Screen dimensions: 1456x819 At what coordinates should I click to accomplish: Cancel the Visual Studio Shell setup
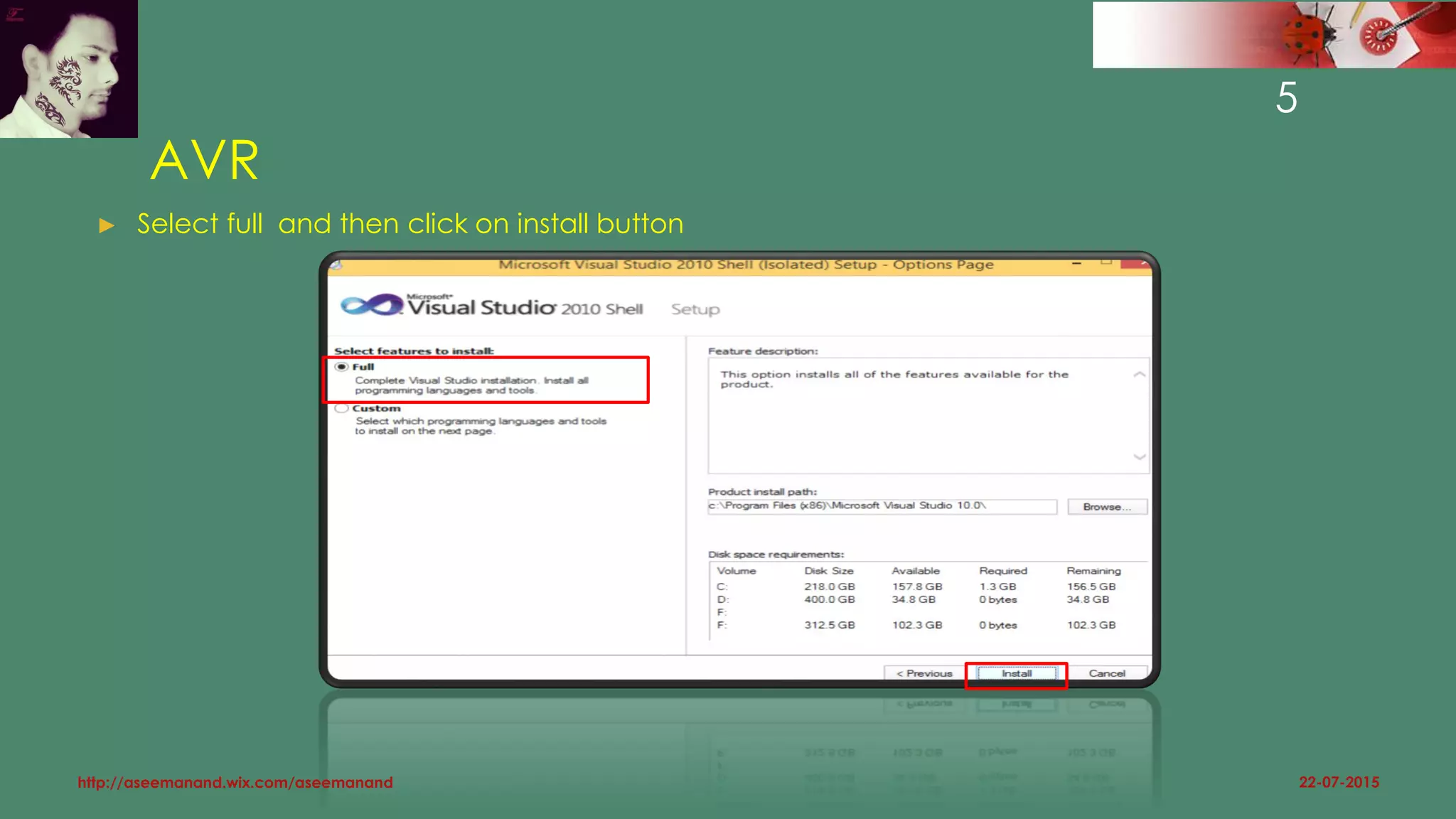[1106, 673]
